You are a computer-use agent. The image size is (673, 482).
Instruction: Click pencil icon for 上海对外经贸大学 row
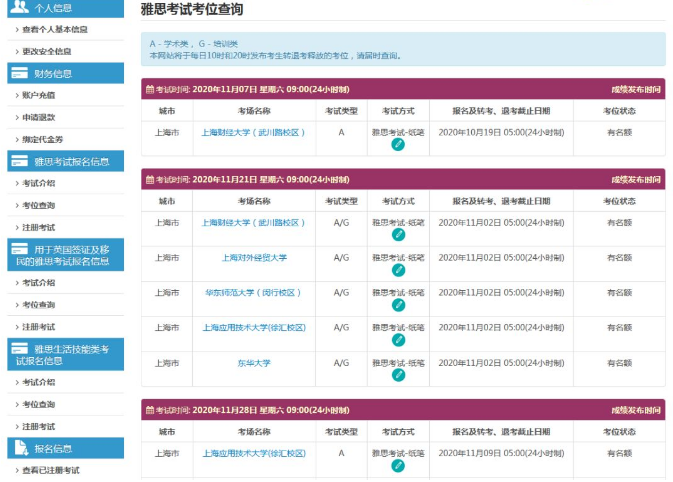(x=398, y=270)
